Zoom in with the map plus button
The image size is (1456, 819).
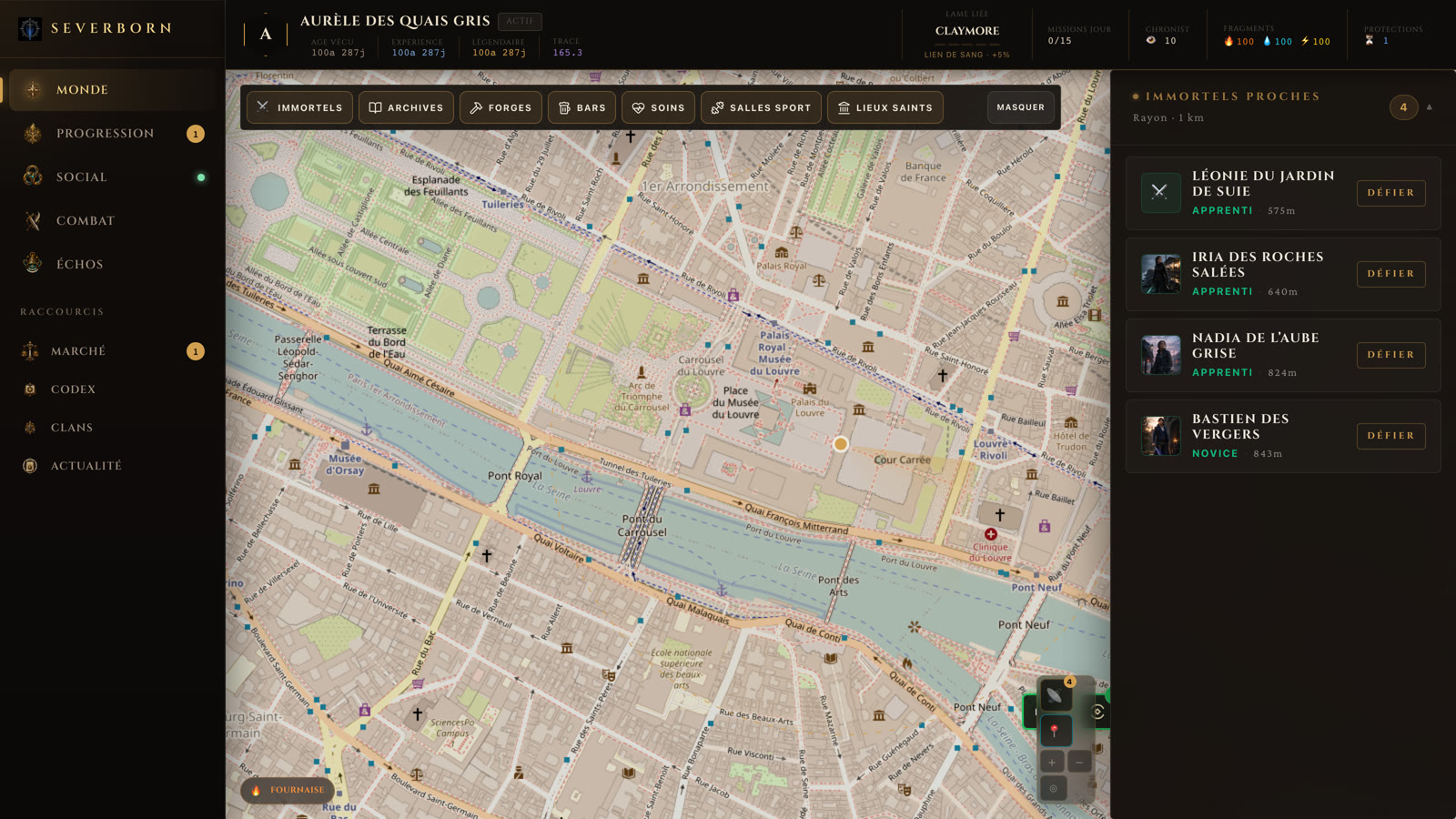click(1052, 762)
